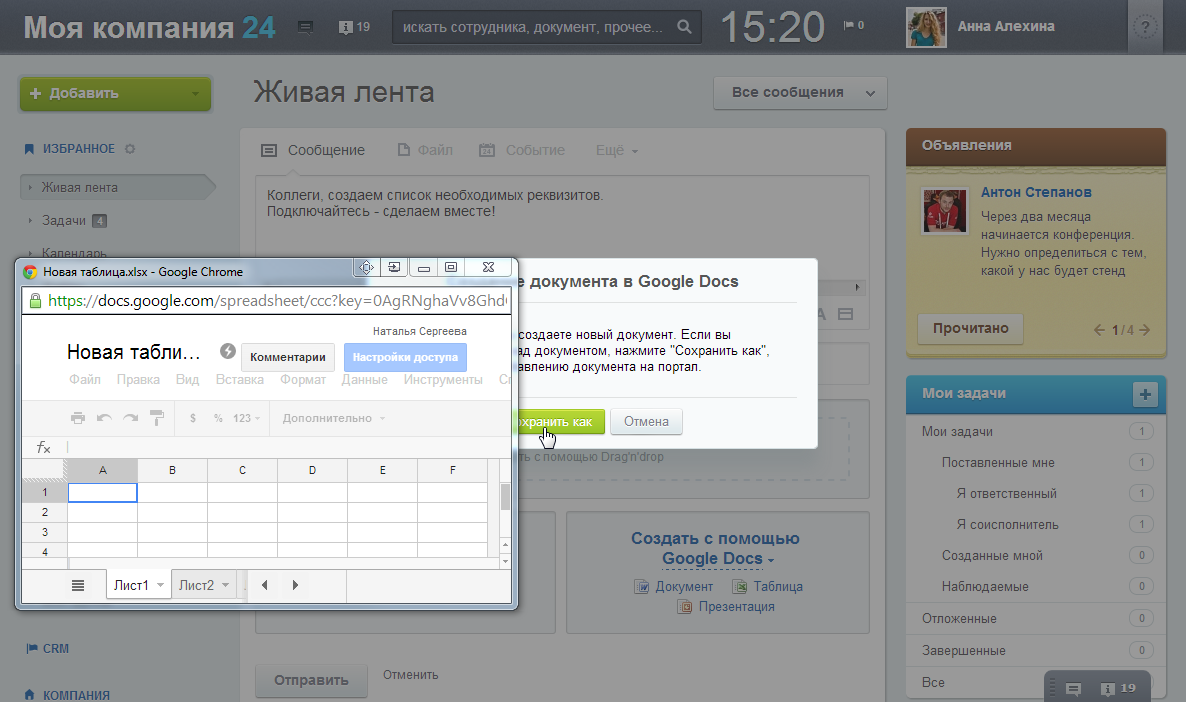Image resolution: width=1186 pixels, height=702 pixels.
Task: Open the Ещё dropdown in post form
Action: [x=616, y=151]
